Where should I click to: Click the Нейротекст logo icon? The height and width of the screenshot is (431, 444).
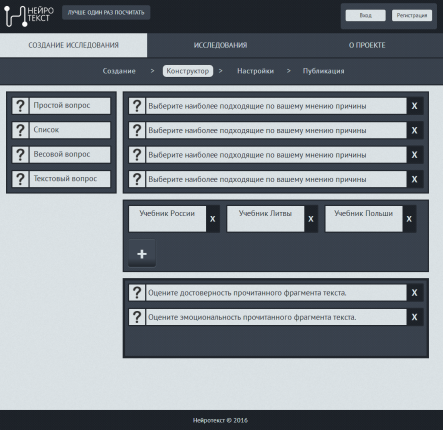[x=15, y=16]
